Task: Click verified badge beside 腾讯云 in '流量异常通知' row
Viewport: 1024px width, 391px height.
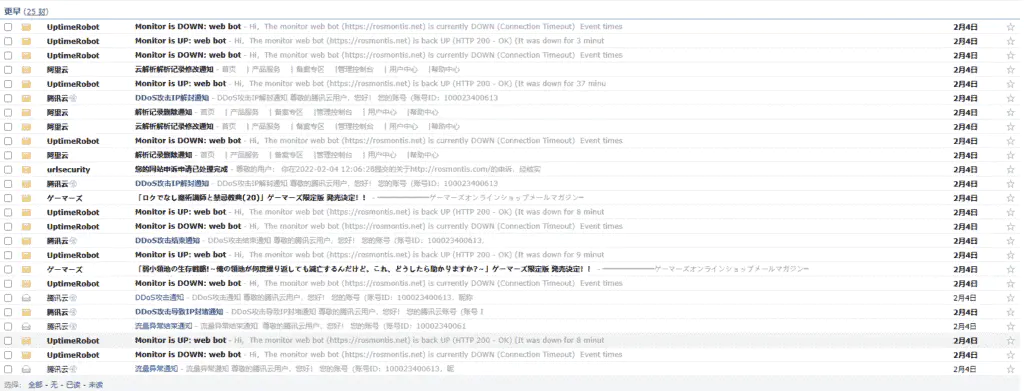Action: (73, 369)
